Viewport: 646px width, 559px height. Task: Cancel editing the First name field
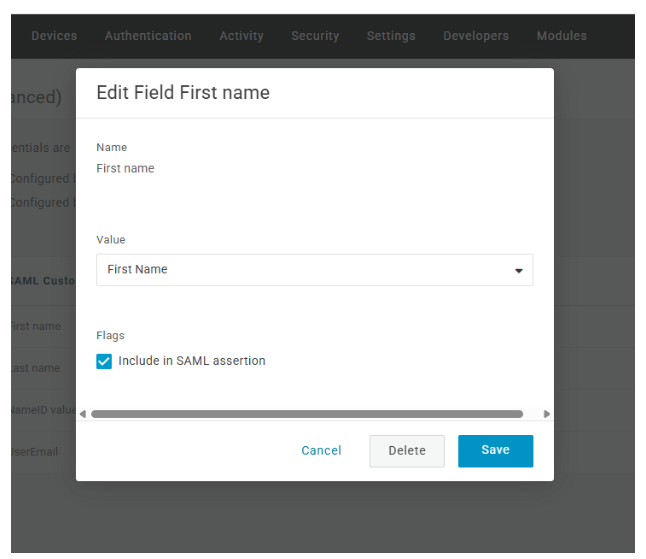coord(321,451)
